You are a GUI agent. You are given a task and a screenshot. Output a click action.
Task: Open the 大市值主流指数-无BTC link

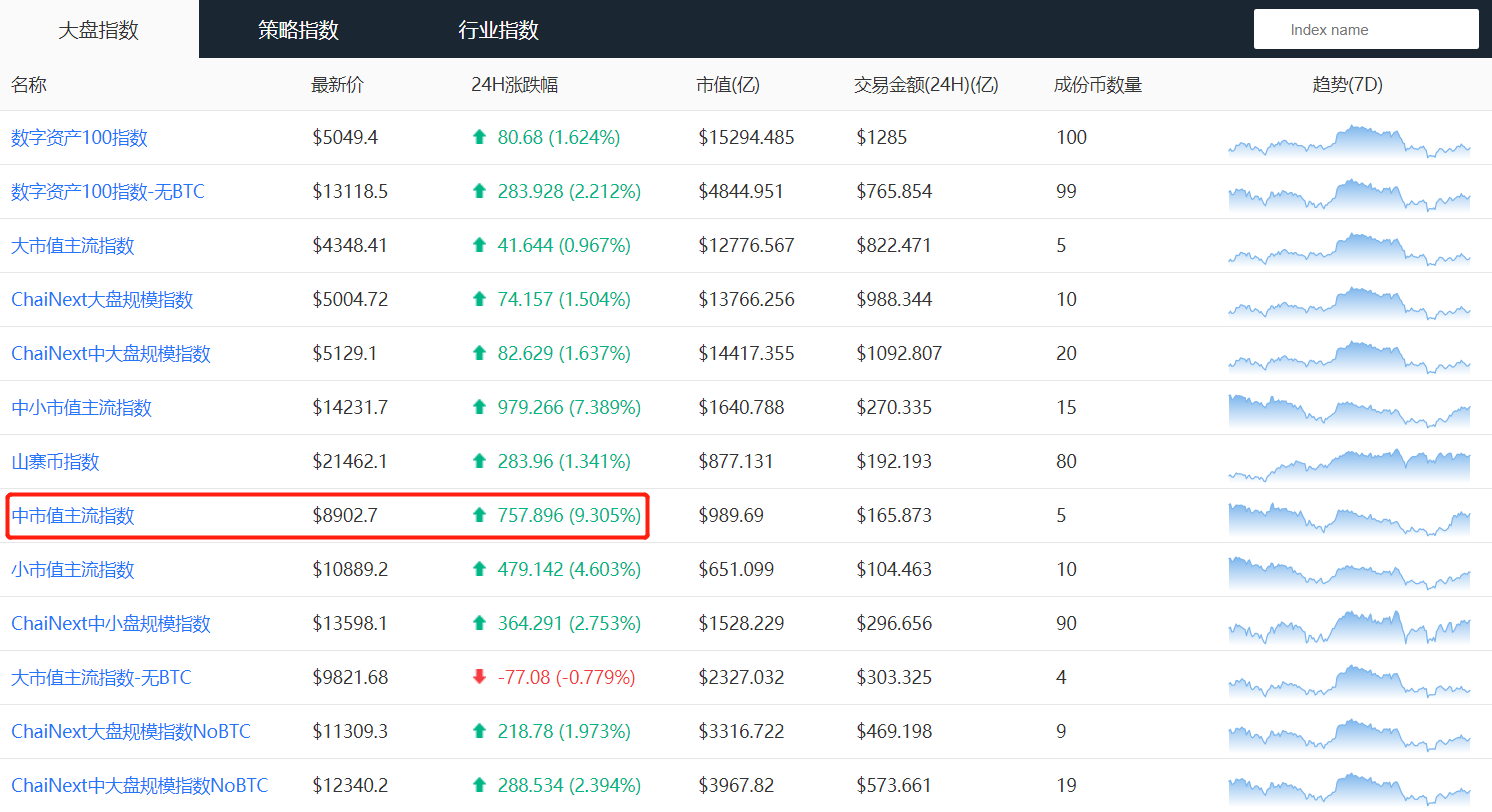pos(101,678)
